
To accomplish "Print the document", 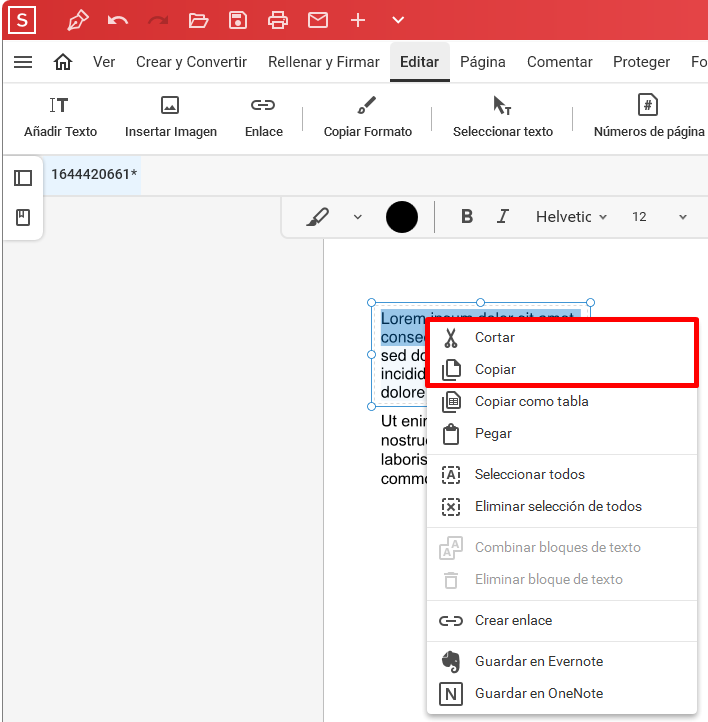I will pos(278,20).
